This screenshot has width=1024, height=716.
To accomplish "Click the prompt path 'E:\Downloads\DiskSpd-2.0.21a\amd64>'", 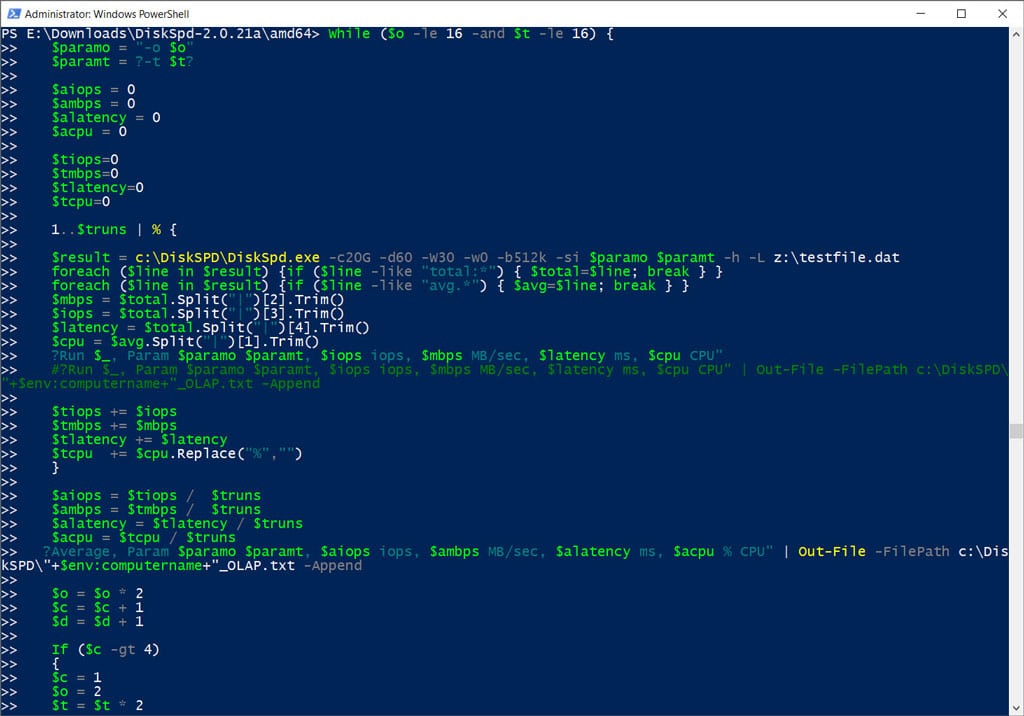I will click(173, 34).
